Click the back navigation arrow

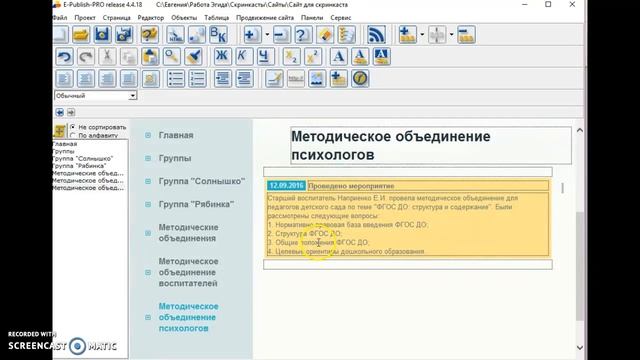(x=60, y=112)
